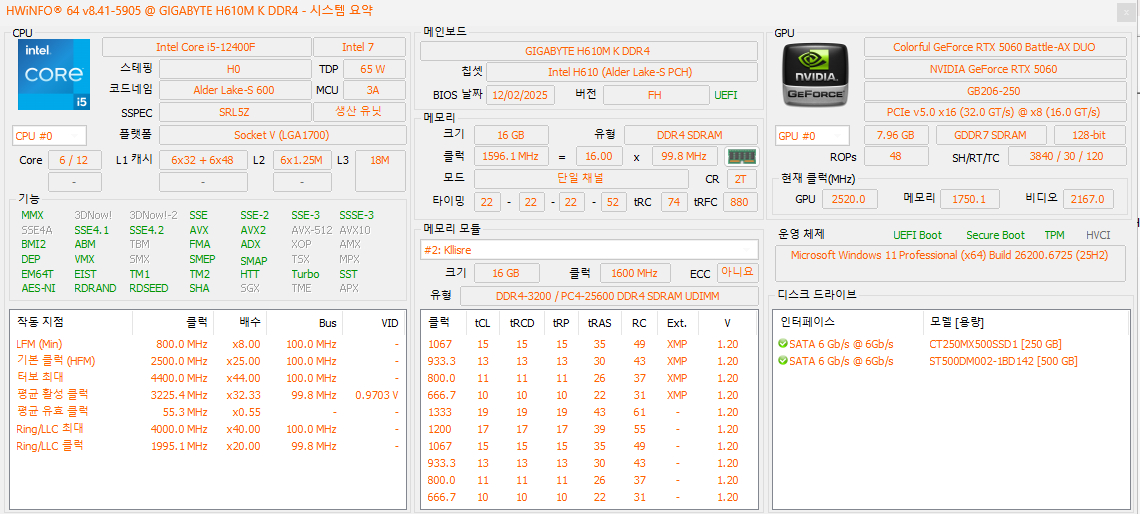
Task: Click the '65 W' TDP value
Action: [x=374, y=70]
